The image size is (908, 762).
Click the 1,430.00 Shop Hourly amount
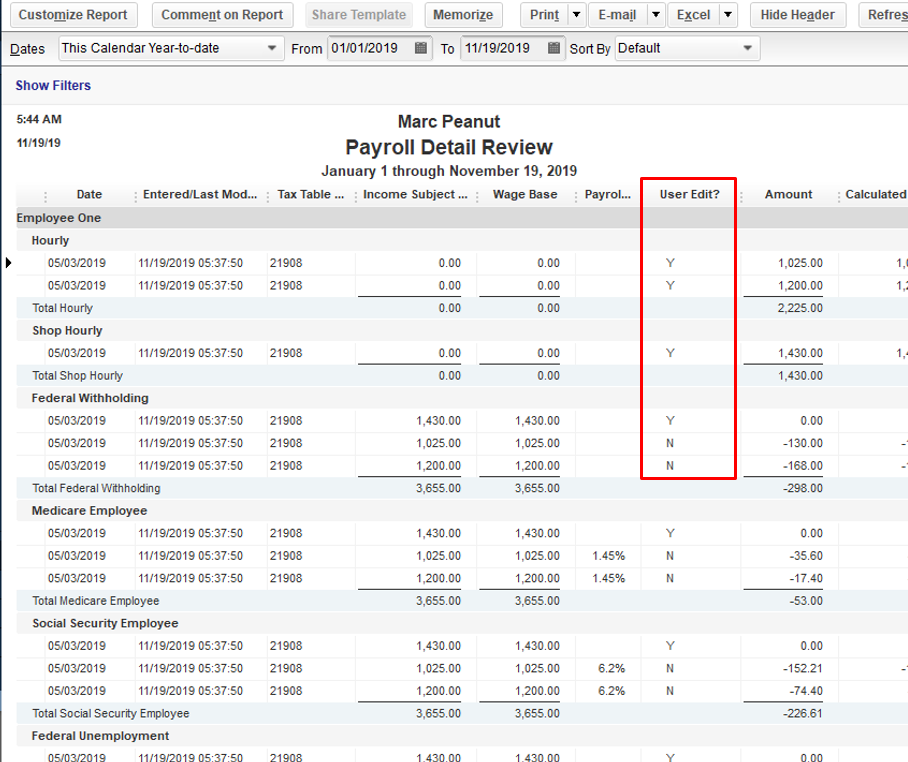(800, 353)
